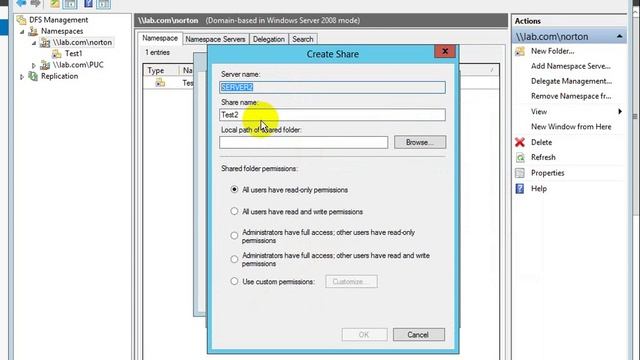The image size is (640, 360).
Task: Click 'New Window from Here' action
Action: [571, 127]
